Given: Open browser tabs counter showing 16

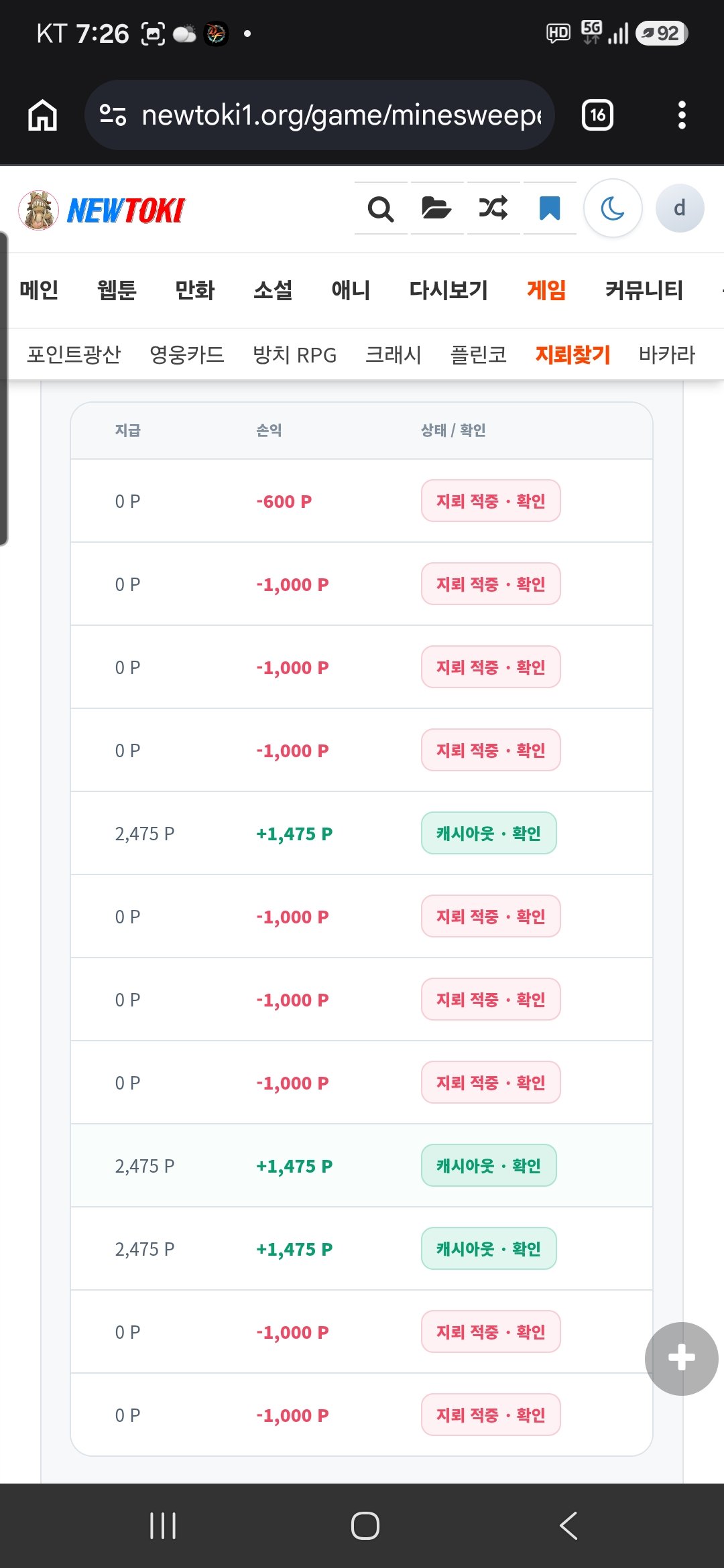Looking at the screenshot, I should [x=597, y=115].
